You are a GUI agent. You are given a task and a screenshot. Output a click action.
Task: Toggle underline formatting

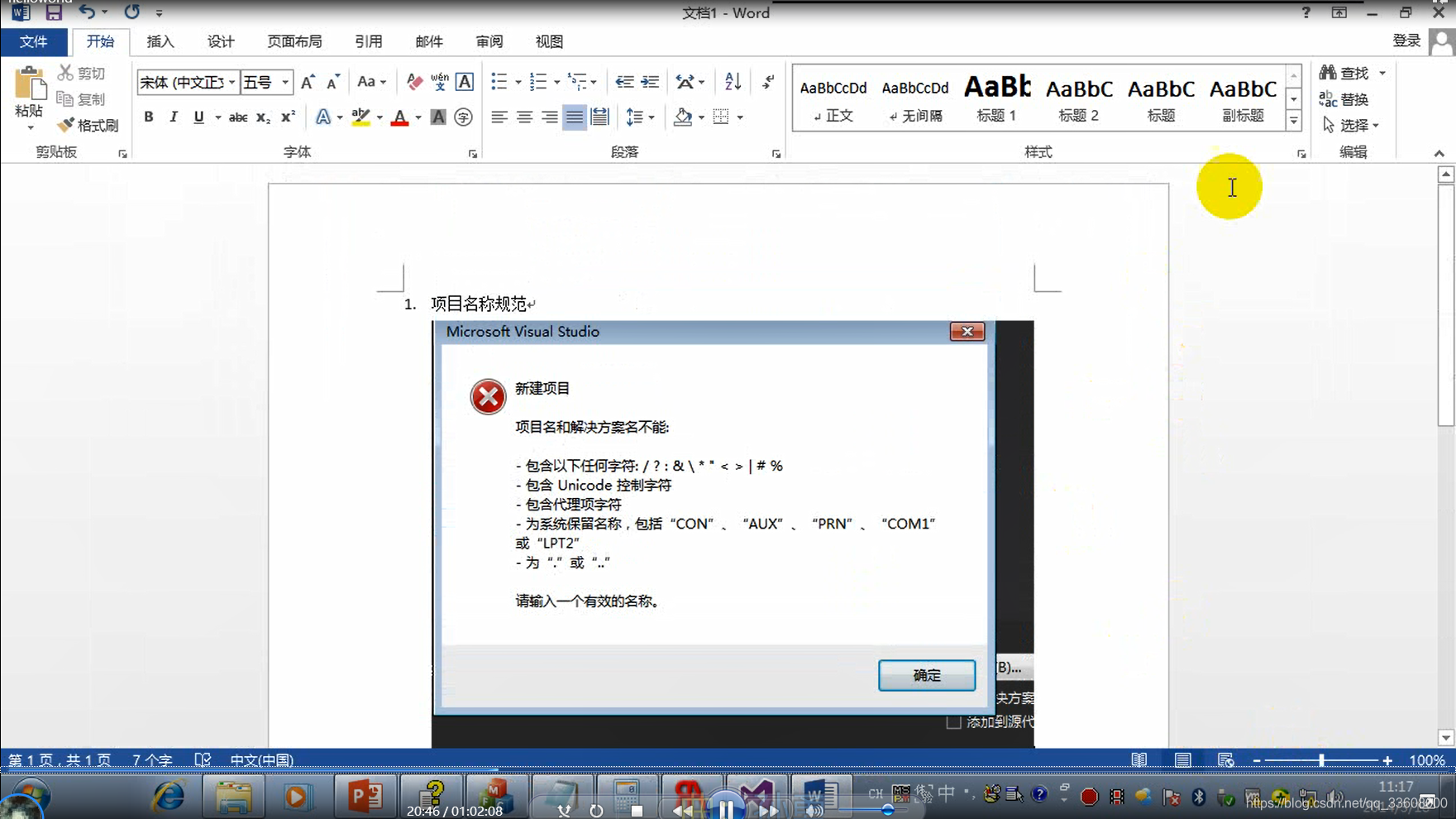tap(198, 117)
